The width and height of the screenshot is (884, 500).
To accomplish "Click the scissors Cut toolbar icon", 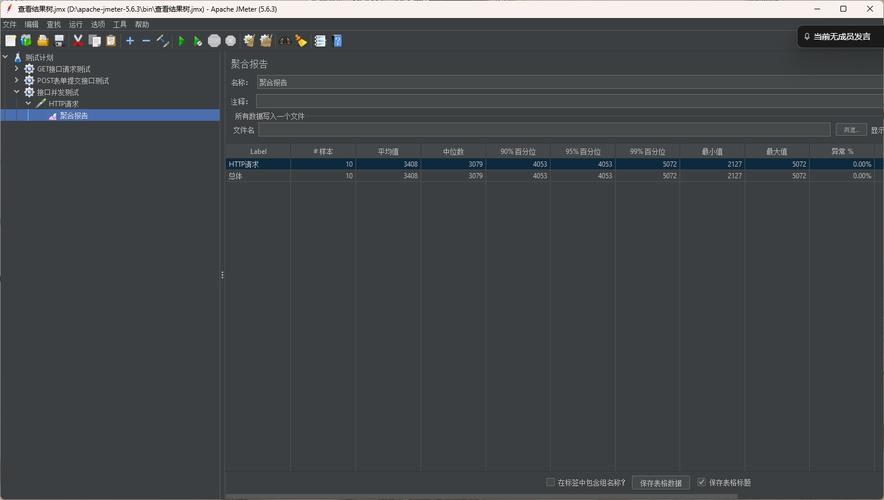I will point(78,41).
